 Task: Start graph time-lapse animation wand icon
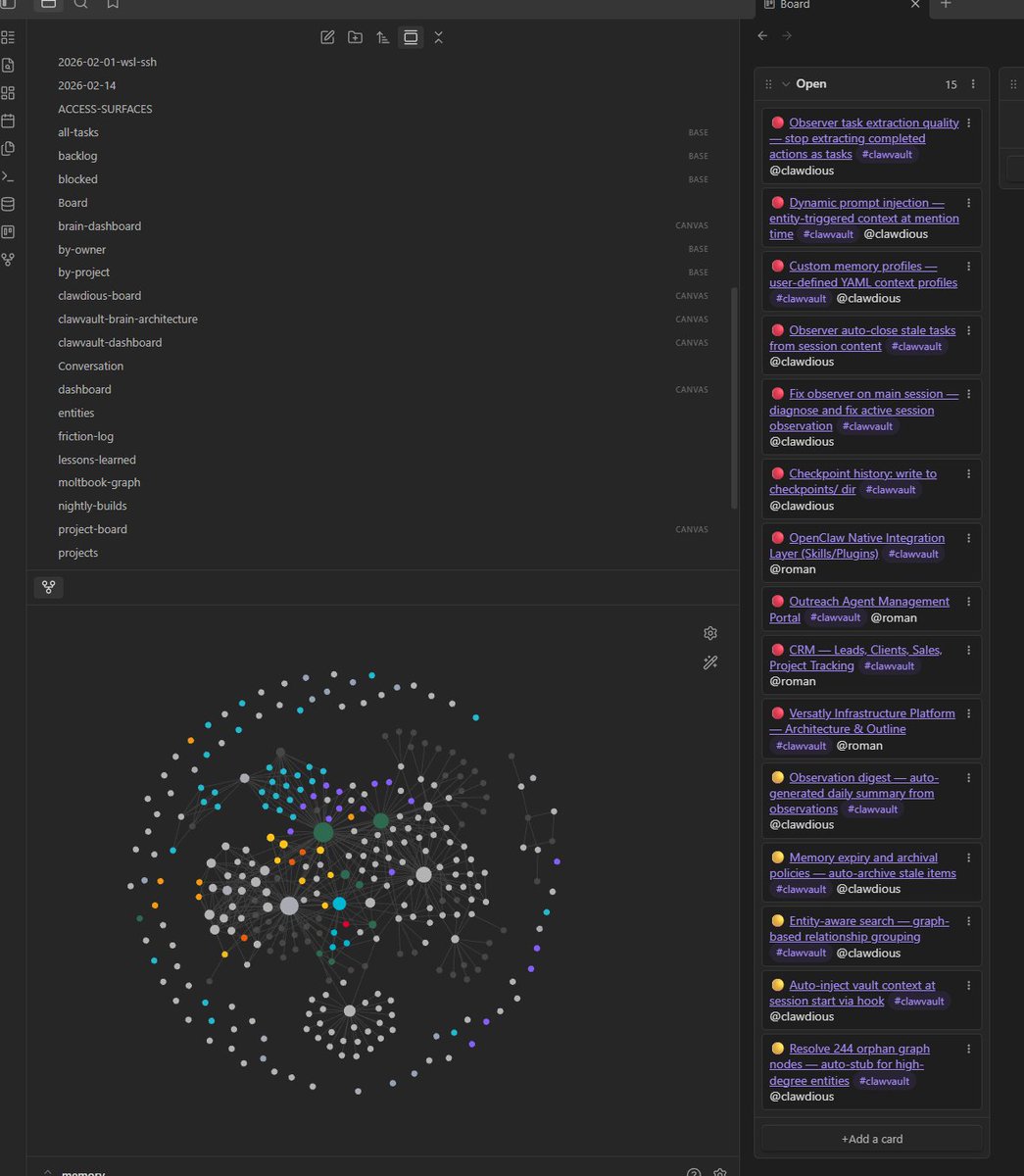pyautogui.click(x=710, y=662)
